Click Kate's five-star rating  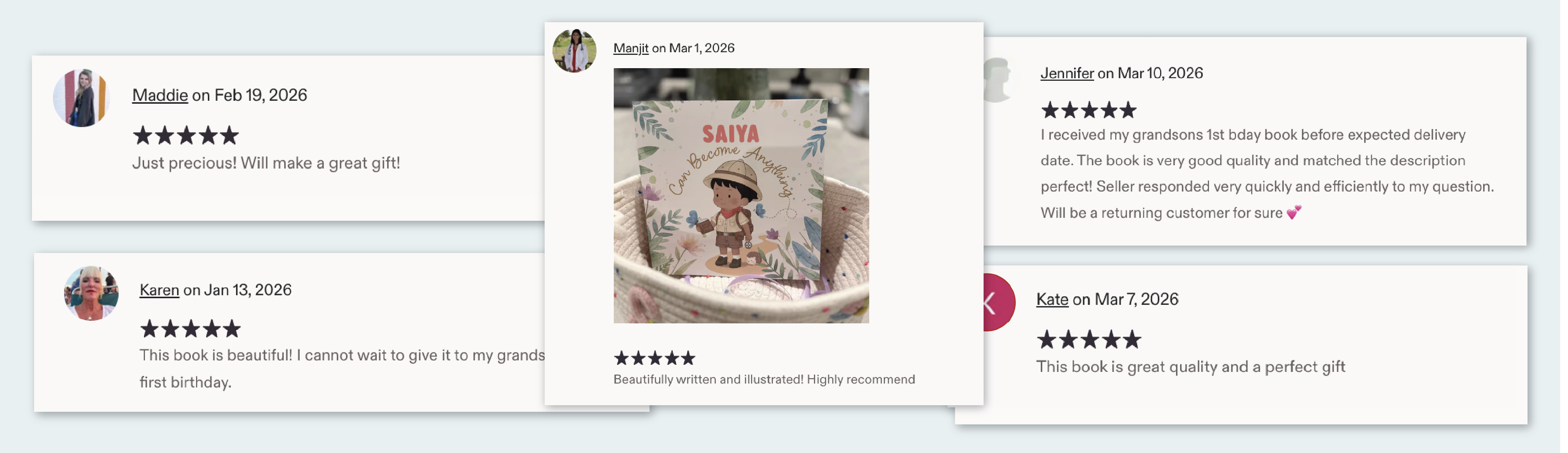(1089, 339)
